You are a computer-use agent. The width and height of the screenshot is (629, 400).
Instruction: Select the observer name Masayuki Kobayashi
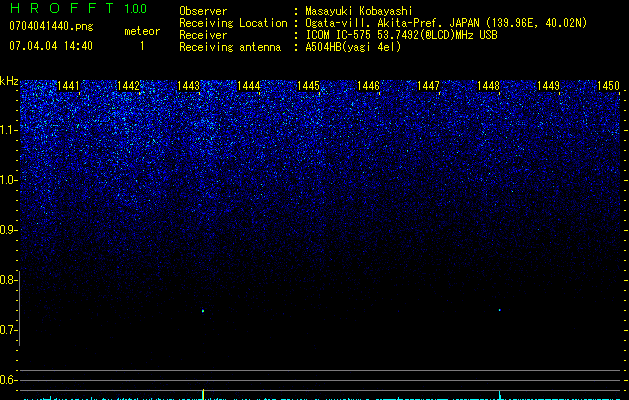click(x=359, y=11)
